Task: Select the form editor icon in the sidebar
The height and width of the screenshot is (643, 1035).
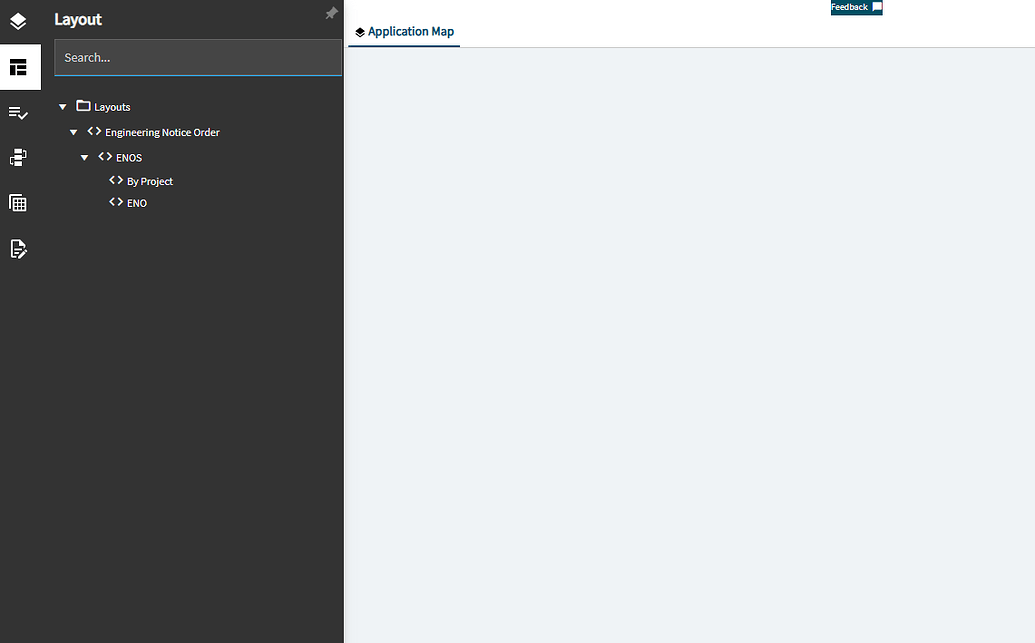Action: pyautogui.click(x=19, y=248)
